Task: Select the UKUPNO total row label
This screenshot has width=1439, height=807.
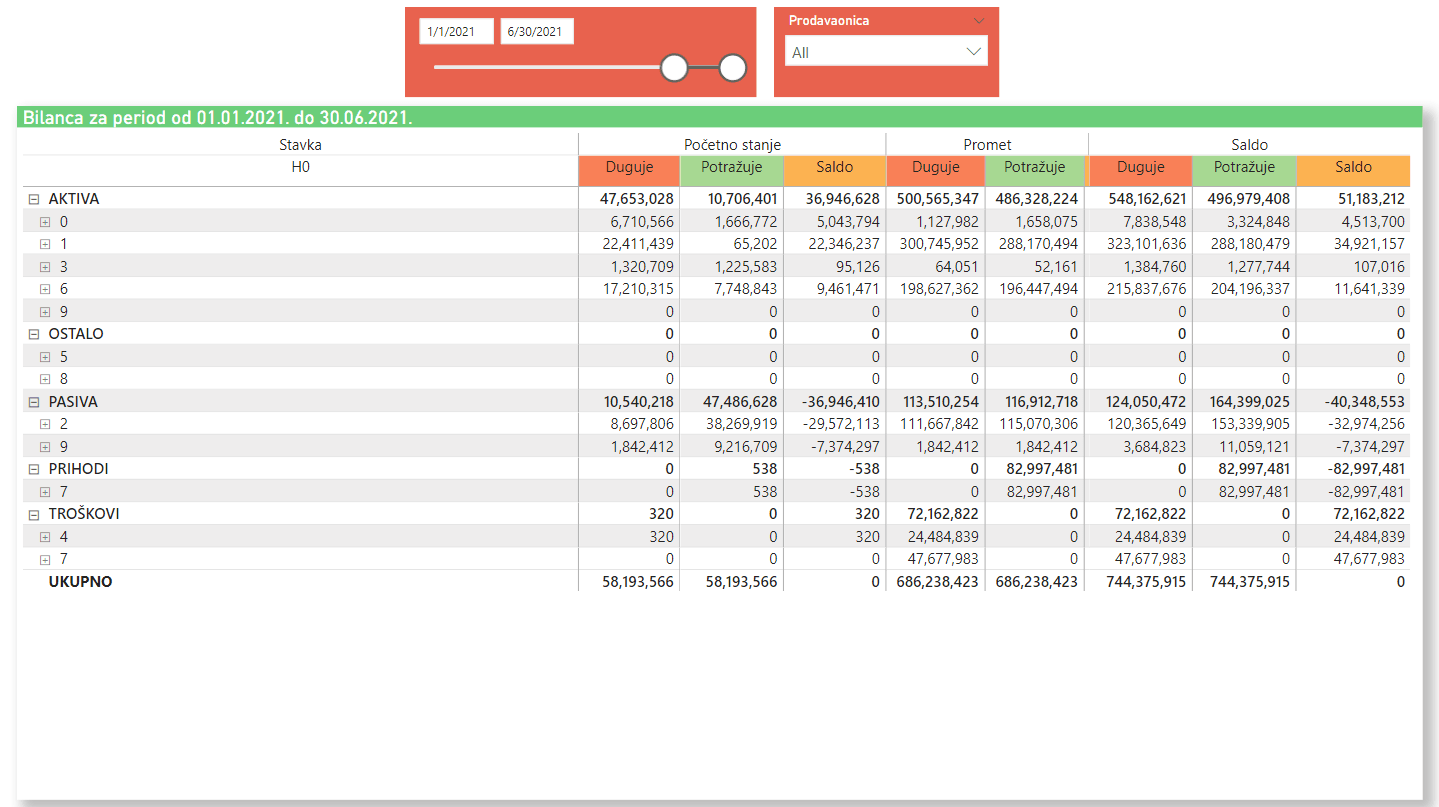Action: (80, 581)
